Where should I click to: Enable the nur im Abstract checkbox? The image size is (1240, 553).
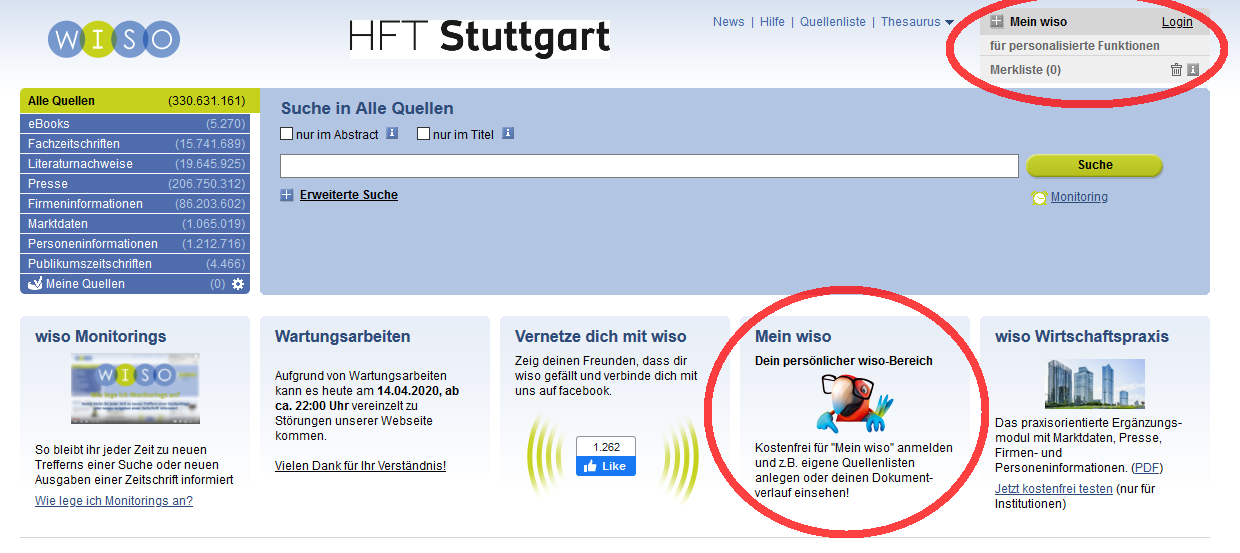click(287, 134)
